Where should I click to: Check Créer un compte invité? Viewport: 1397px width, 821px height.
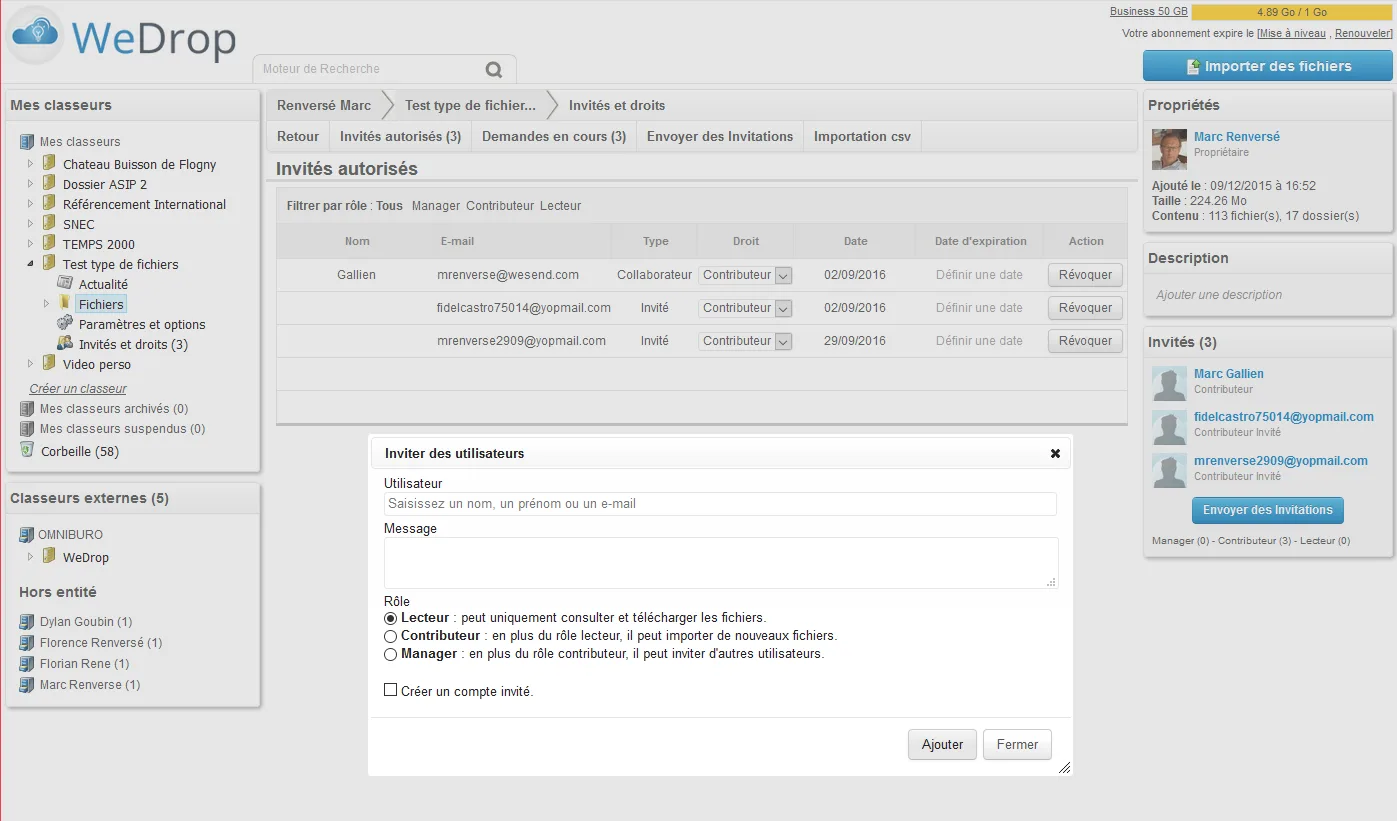[x=391, y=690]
